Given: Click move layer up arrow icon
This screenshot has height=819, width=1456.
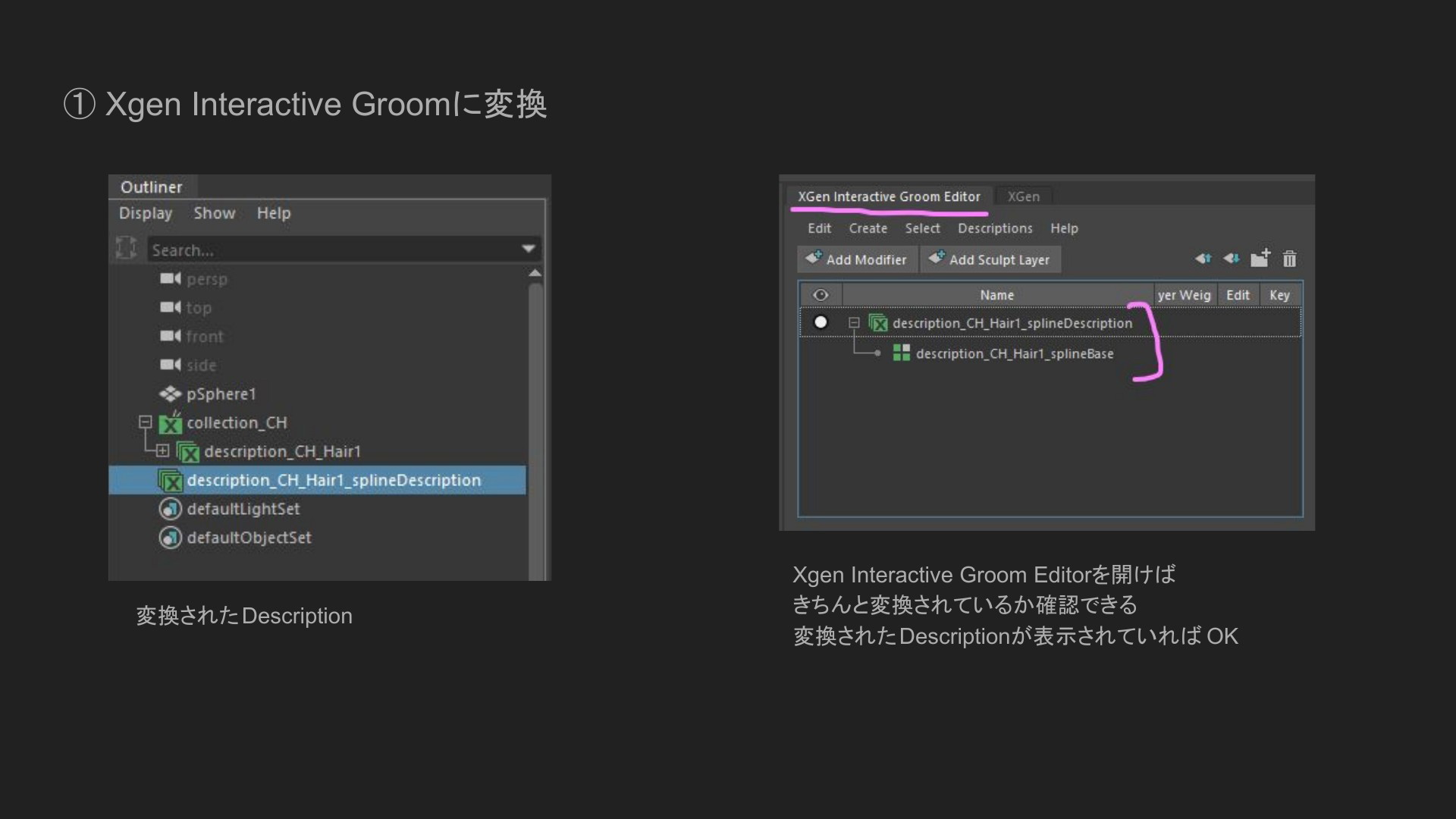Looking at the screenshot, I should (x=1203, y=259).
